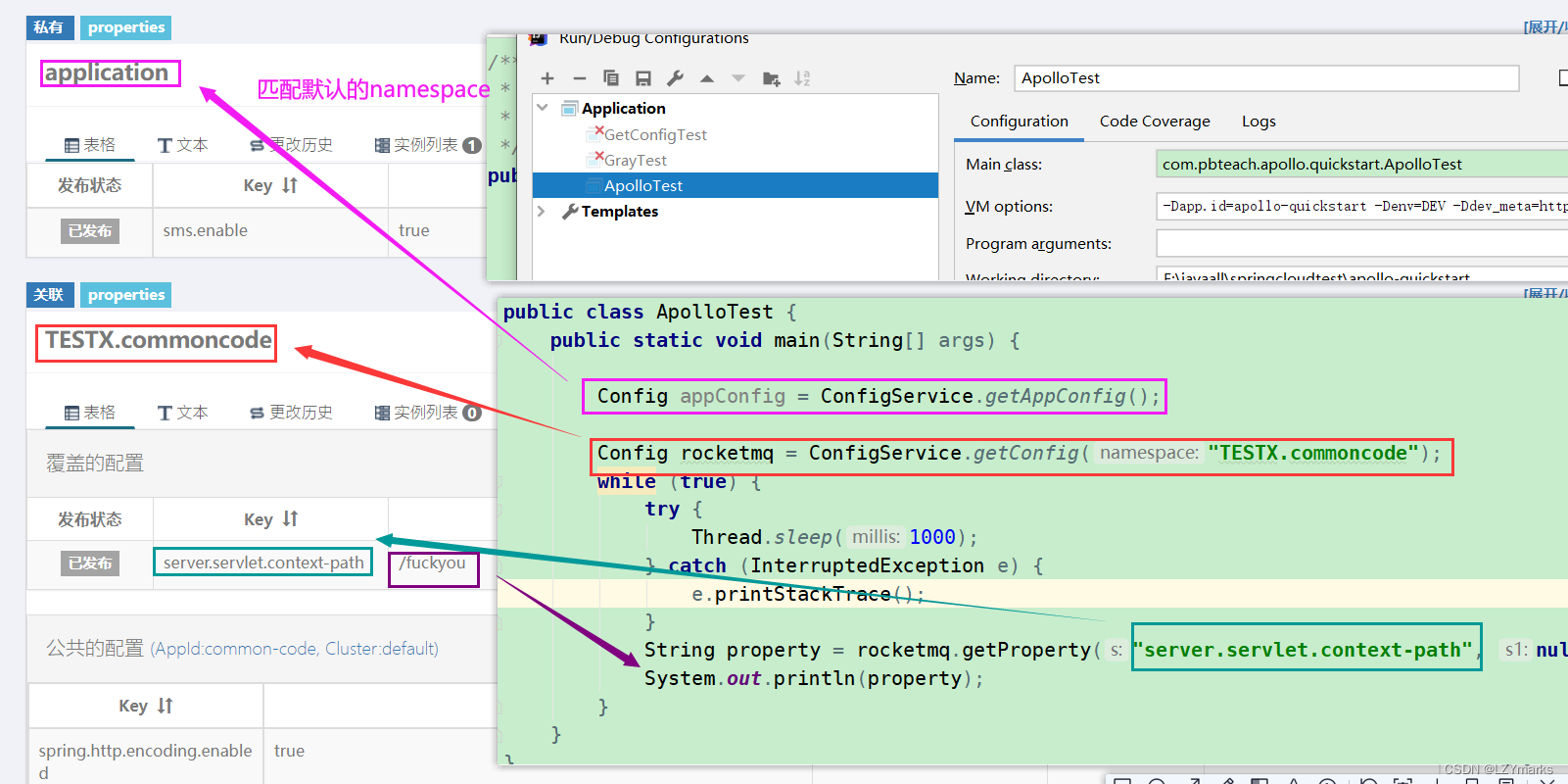Click history icon in TESTX.commoncode namespace

[257, 413]
